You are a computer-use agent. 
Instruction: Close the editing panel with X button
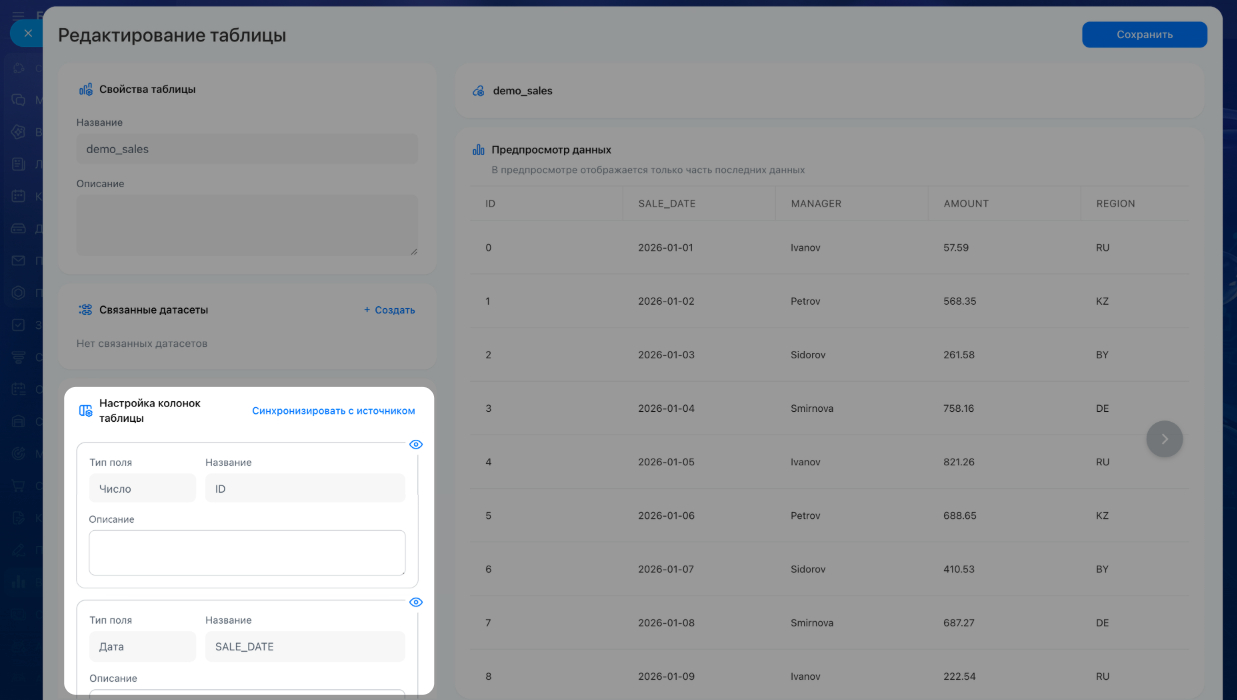click(x=28, y=33)
